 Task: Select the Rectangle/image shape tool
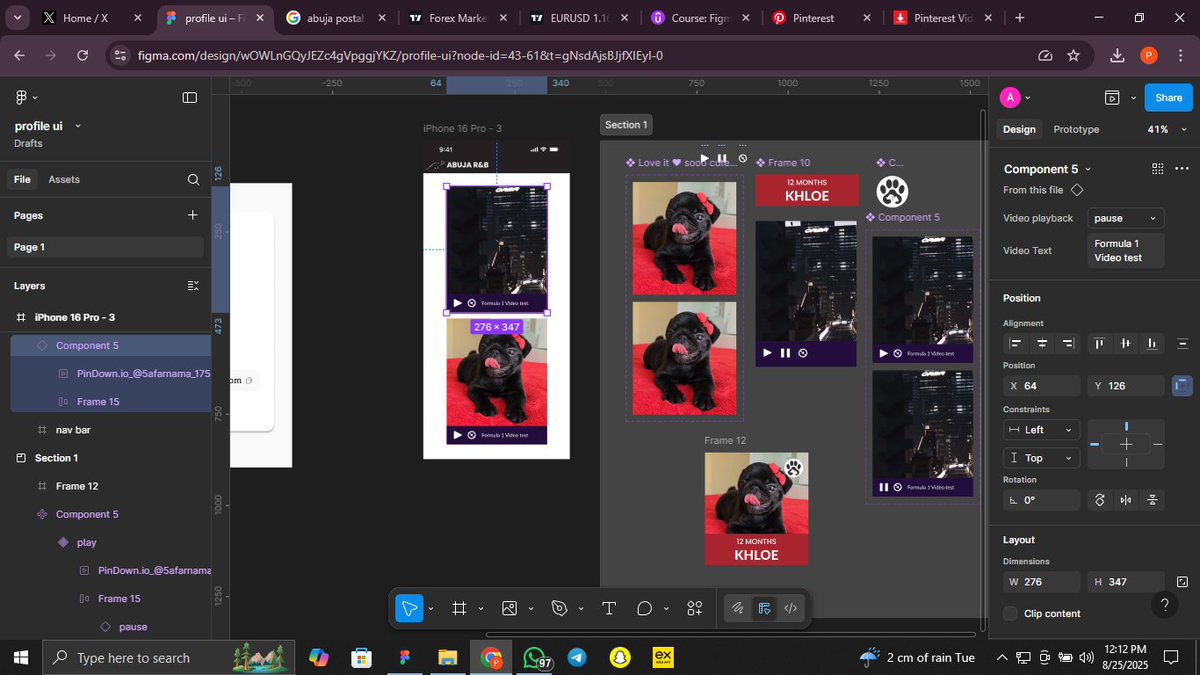509,608
